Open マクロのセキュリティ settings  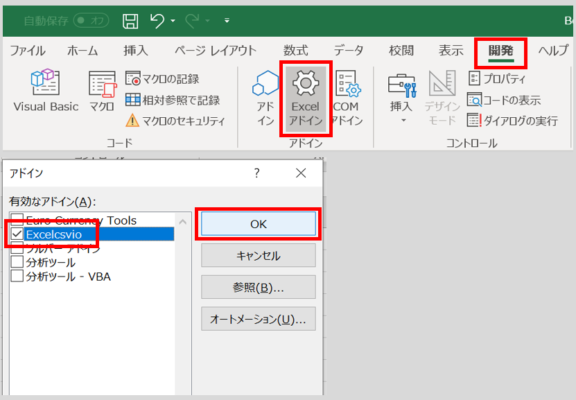tap(175, 120)
